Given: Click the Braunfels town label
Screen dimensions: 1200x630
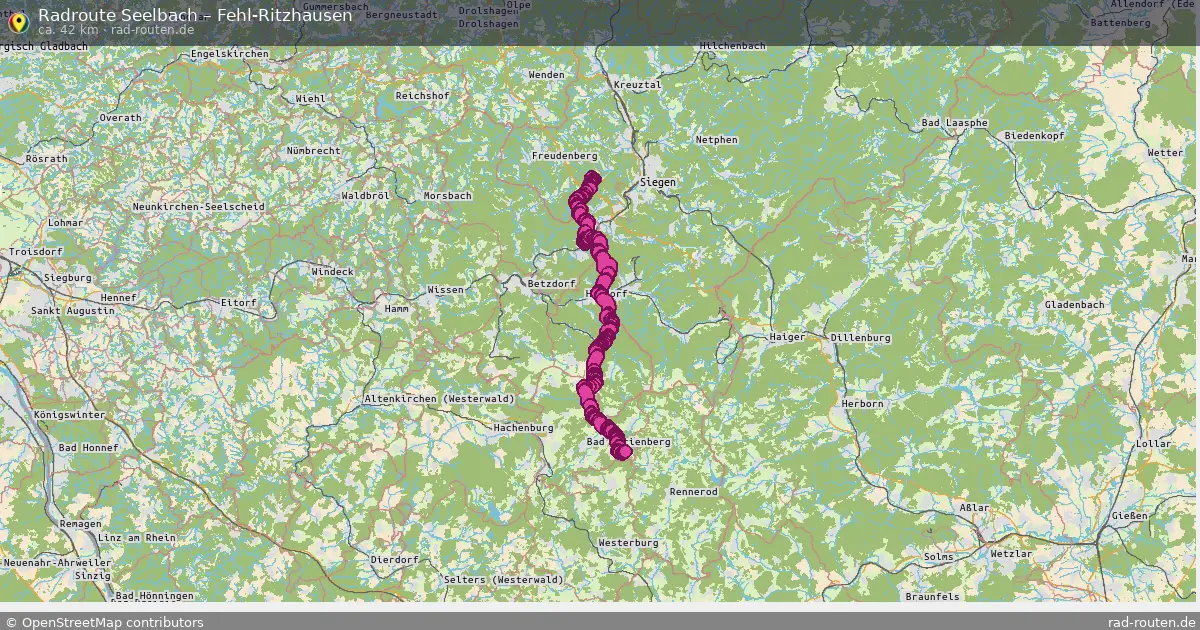Looking at the screenshot, I should [932, 597].
